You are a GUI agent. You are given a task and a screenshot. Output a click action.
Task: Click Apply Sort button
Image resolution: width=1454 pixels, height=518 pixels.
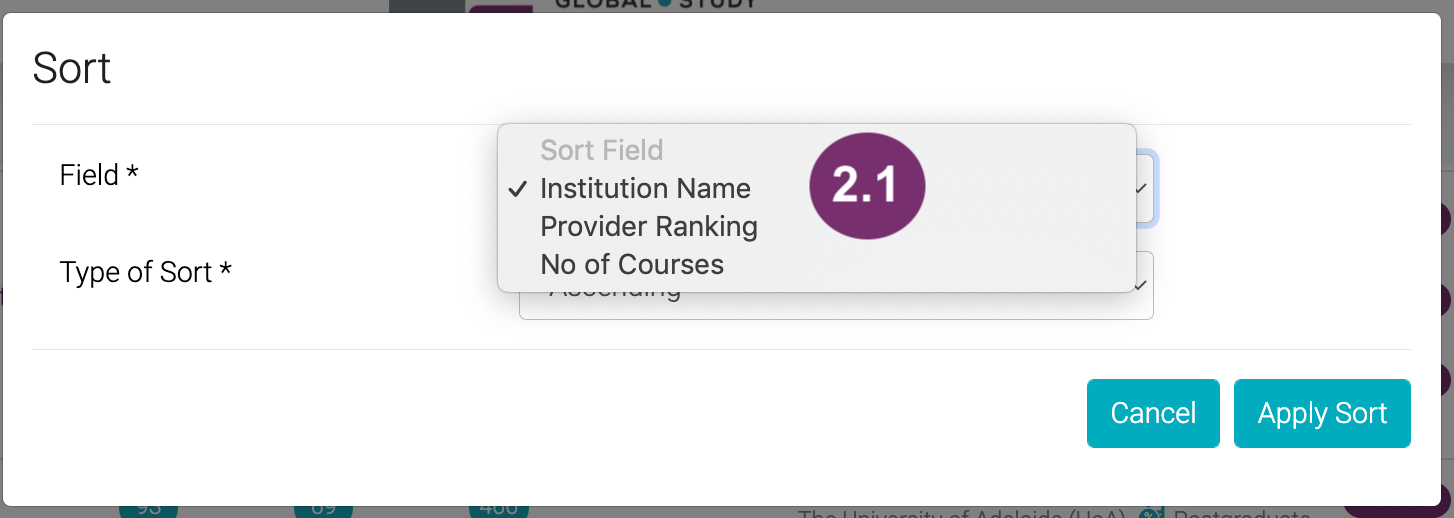(x=1322, y=413)
